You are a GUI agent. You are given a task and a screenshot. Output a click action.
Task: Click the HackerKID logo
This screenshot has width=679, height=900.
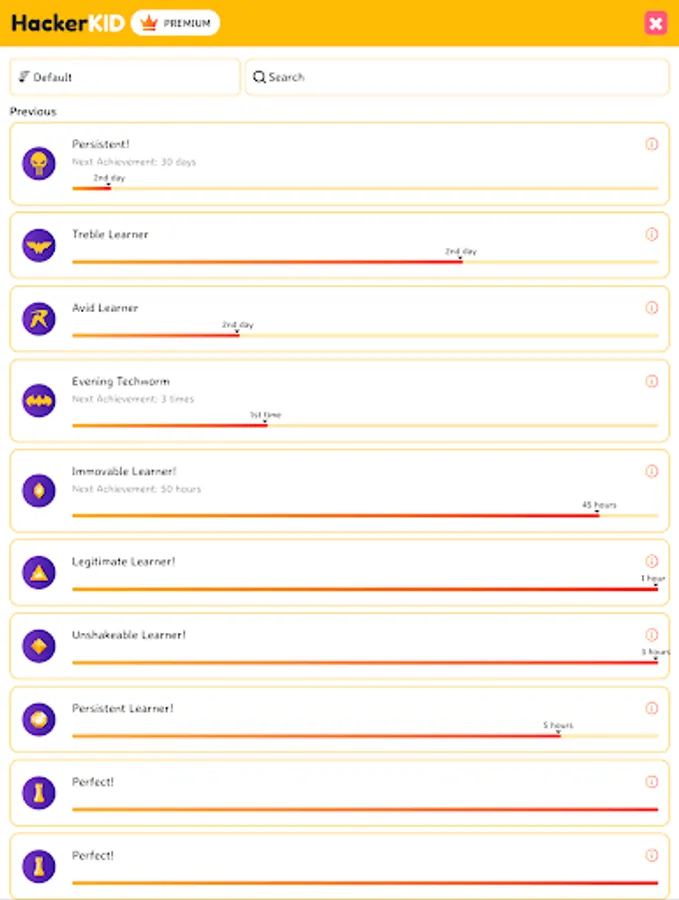pyautogui.click(x=68, y=23)
